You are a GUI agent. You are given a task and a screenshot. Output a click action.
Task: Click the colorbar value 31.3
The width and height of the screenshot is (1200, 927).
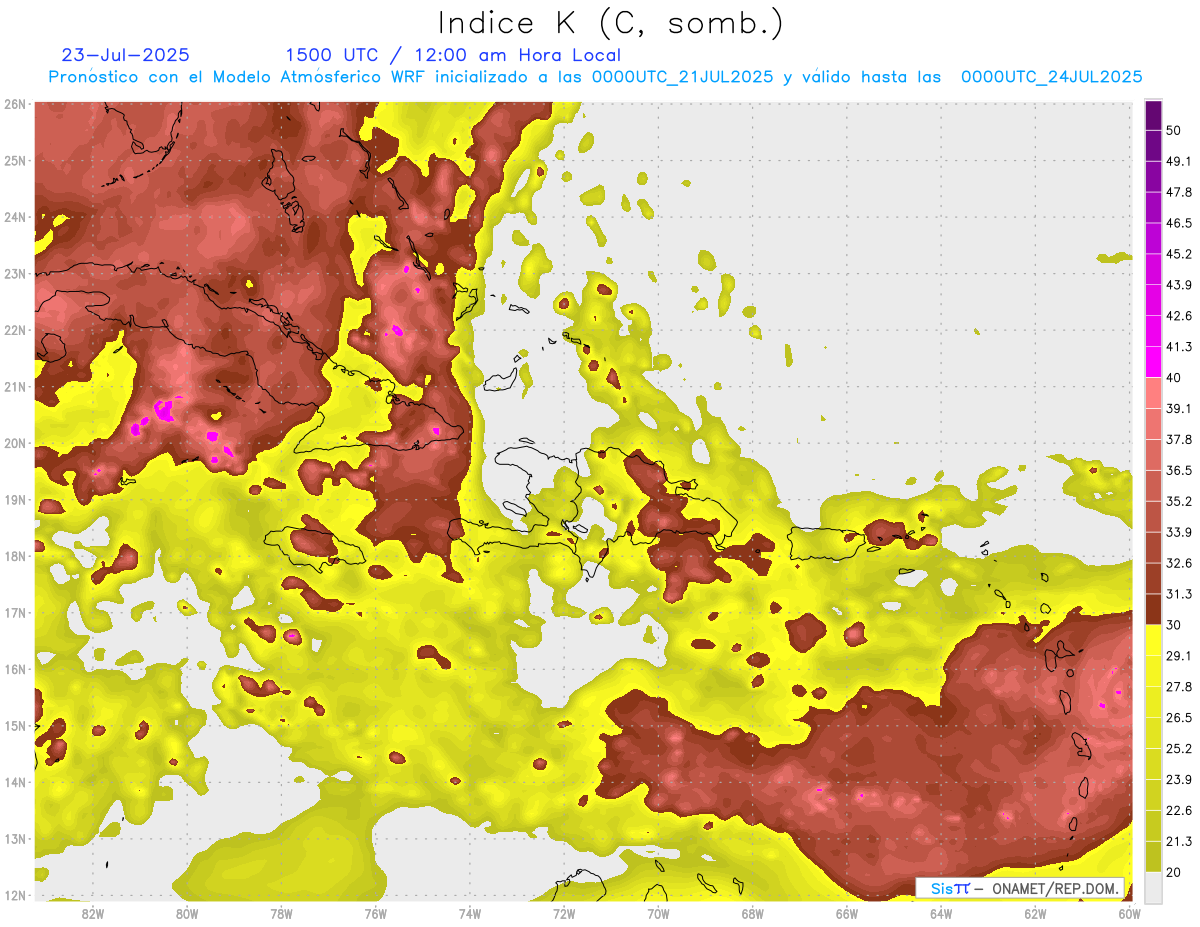point(1179,594)
